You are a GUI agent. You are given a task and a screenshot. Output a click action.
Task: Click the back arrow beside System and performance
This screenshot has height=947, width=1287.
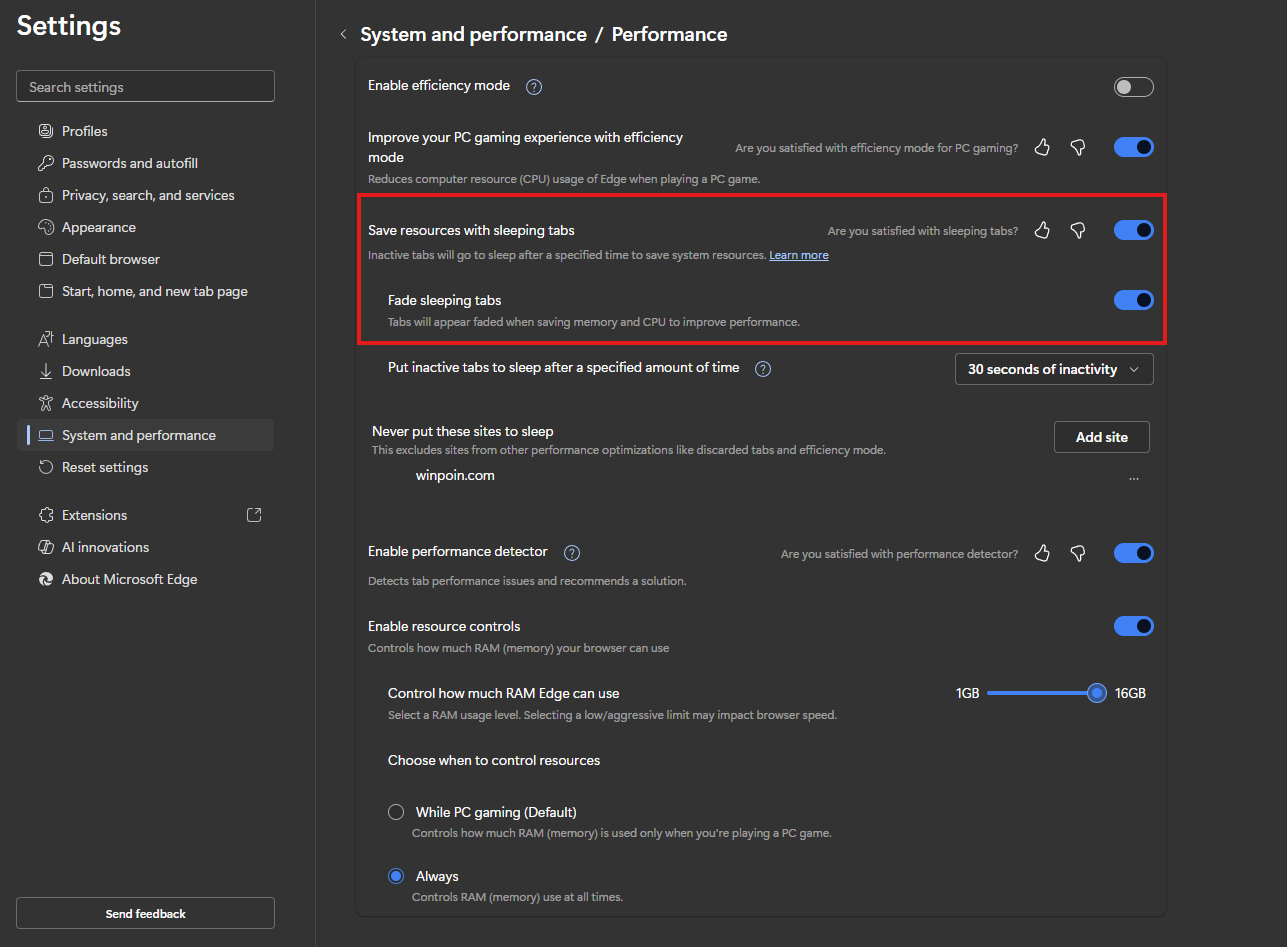[x=343, y=35]
